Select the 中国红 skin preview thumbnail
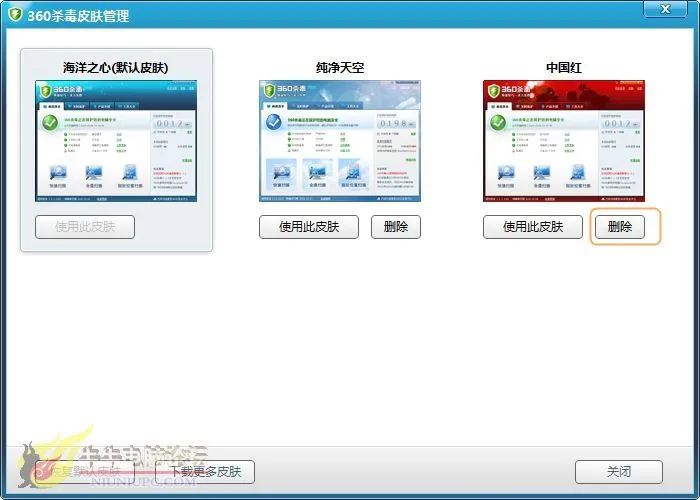 564,141
